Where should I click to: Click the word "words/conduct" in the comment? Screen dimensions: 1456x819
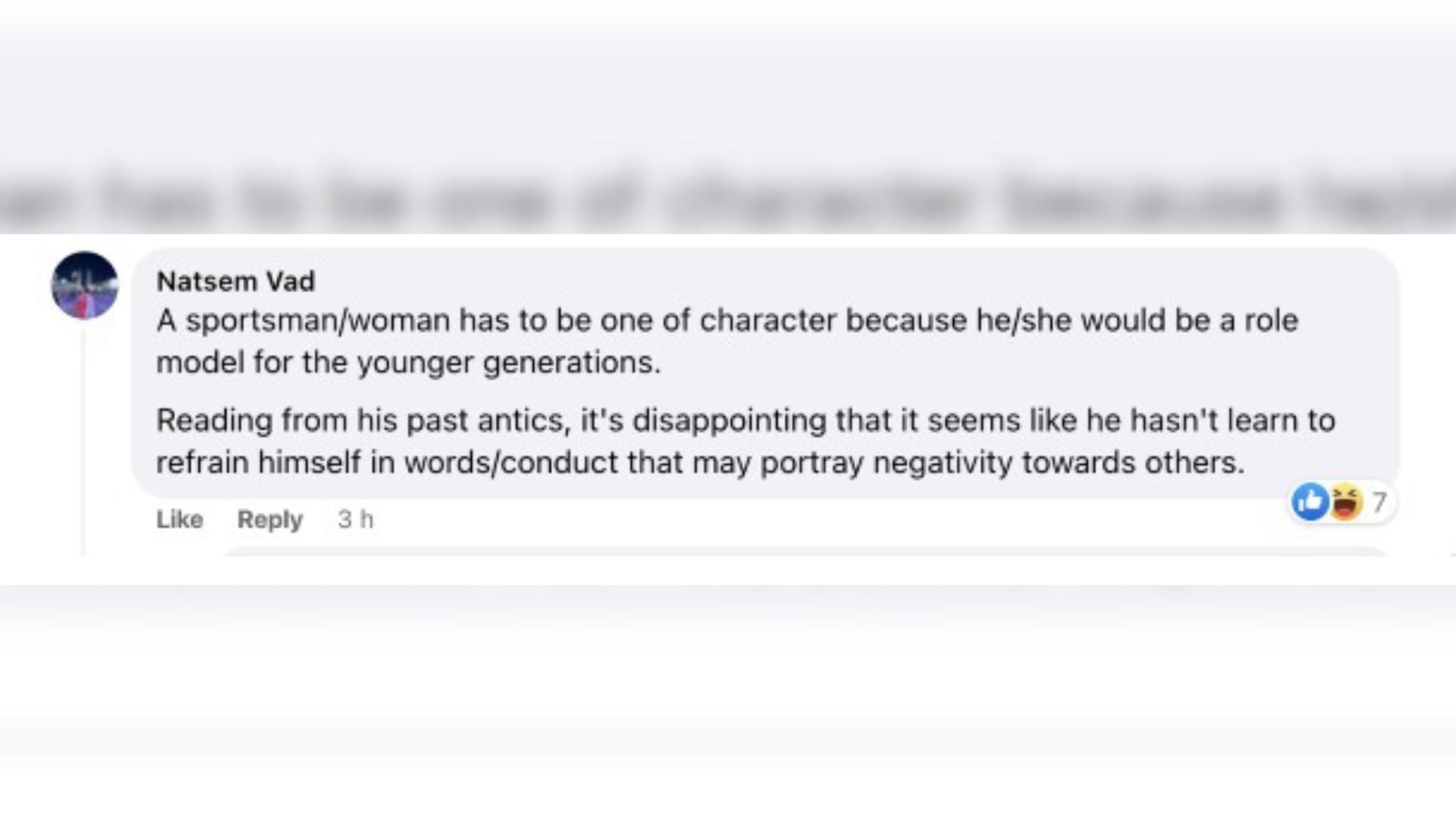click(511, 463)
